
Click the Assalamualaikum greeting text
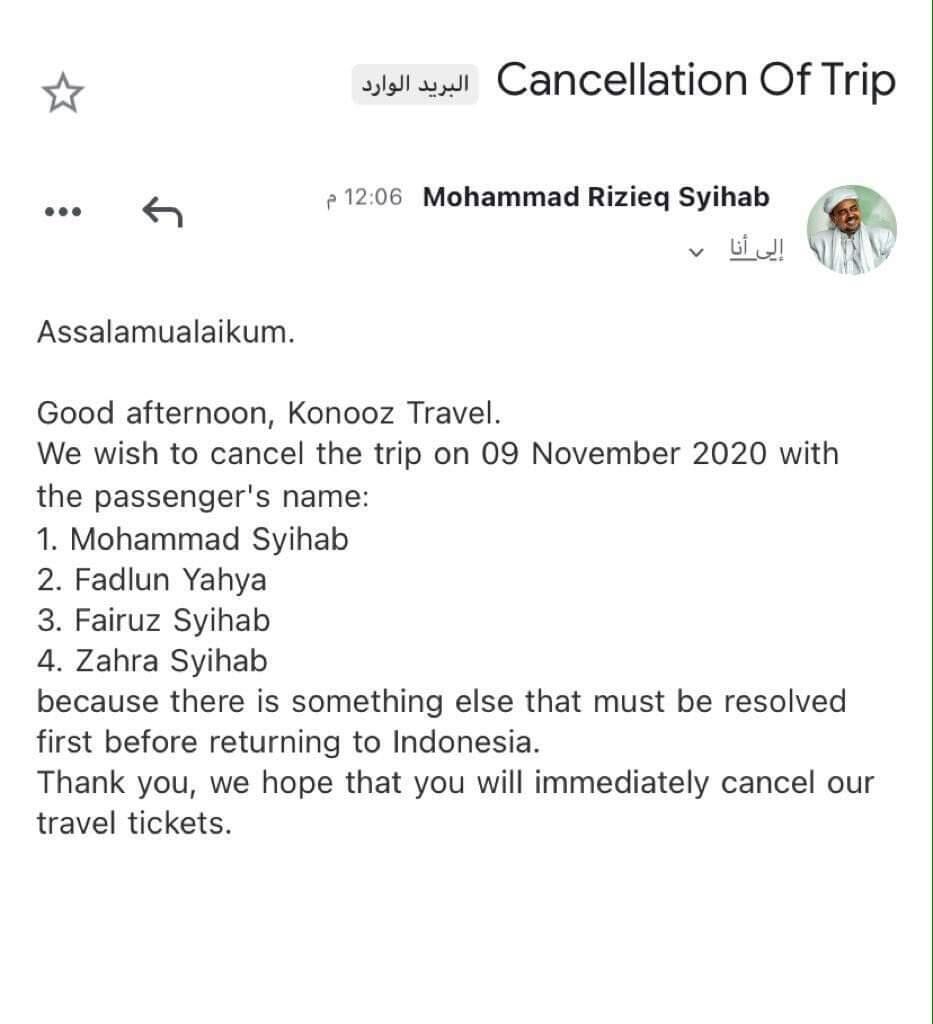pos(166,331)
